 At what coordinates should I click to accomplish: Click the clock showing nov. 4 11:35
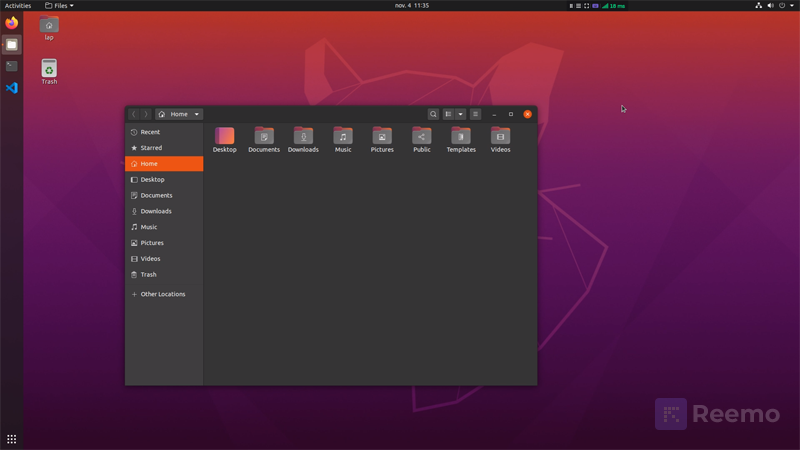412,6
